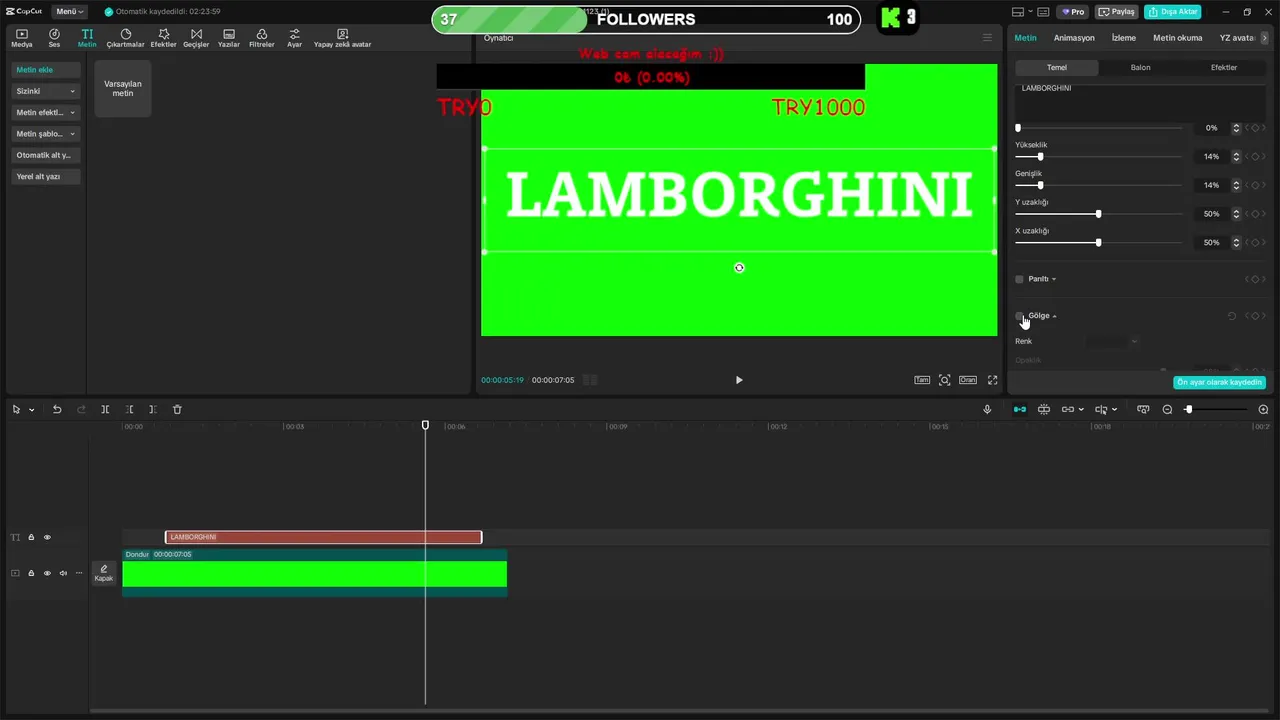Open the Ayar adjustment panel

[x=294, y=38]
